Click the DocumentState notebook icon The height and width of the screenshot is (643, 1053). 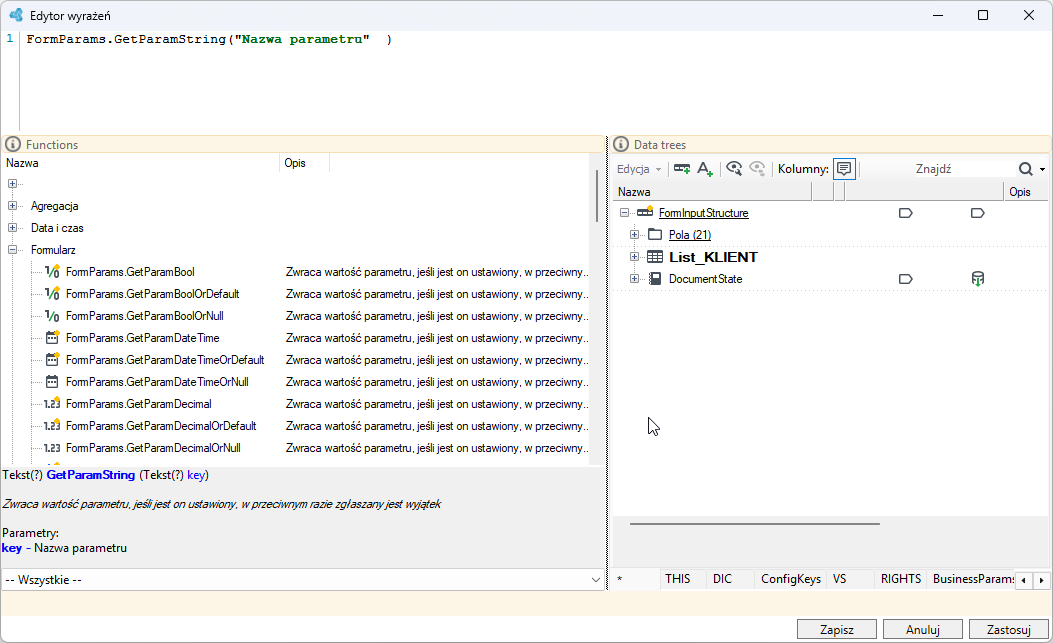tap(655, 279)
